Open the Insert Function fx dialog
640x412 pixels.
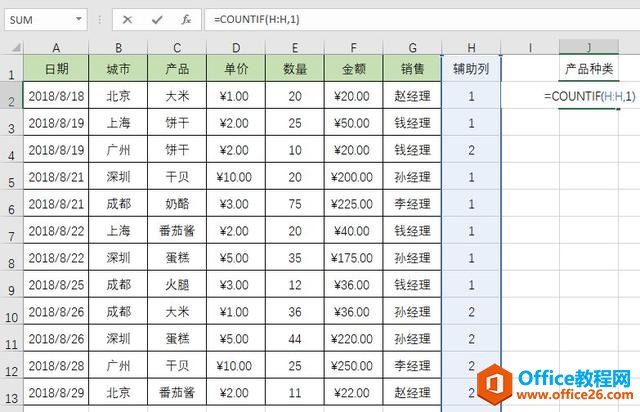[x=186, y=19]
